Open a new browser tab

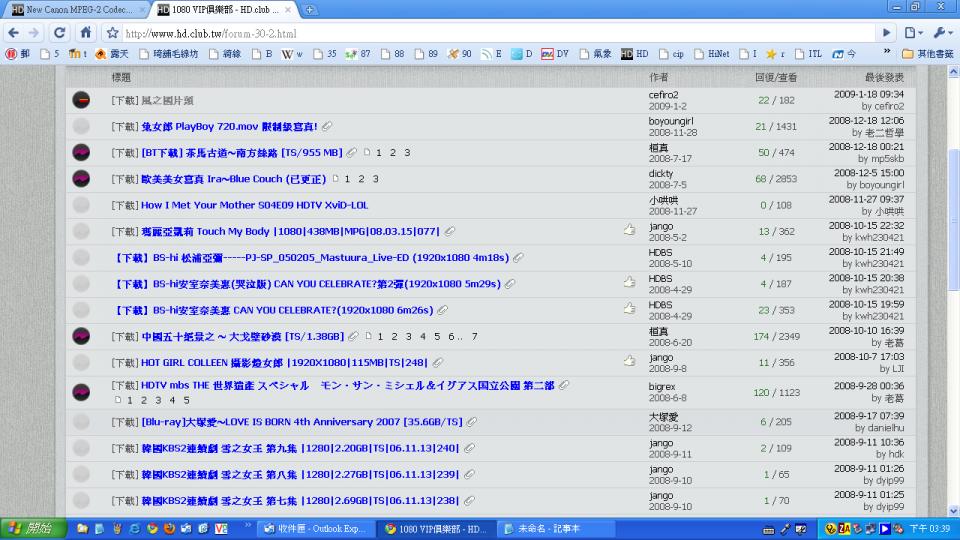click(x=310, y=10)
